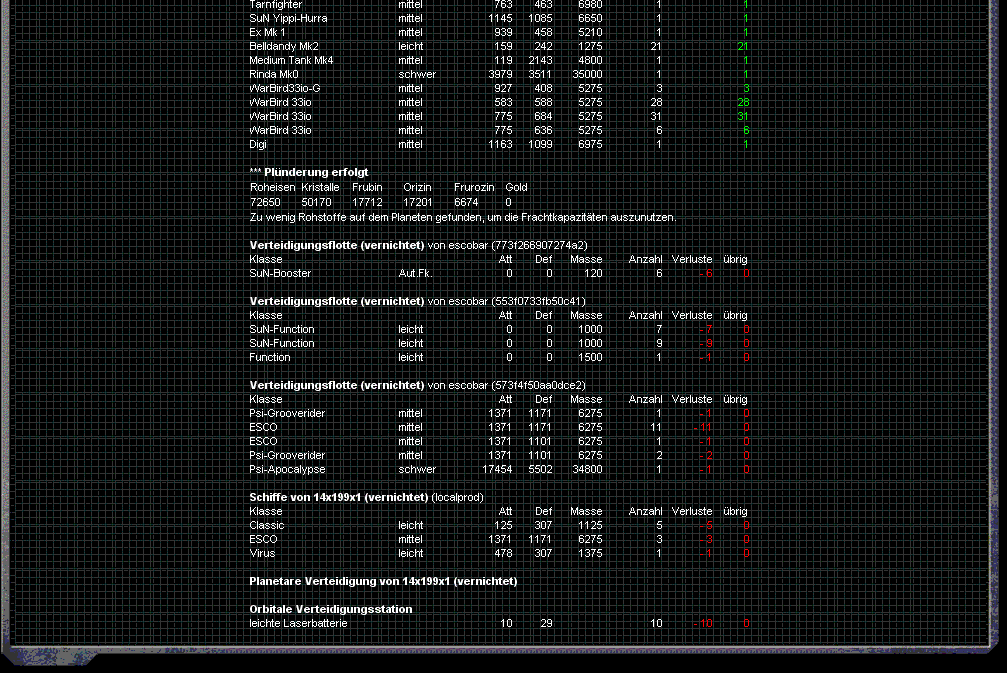
Task: Select the Roheisen value 72650
Action: tap(265, 202)
